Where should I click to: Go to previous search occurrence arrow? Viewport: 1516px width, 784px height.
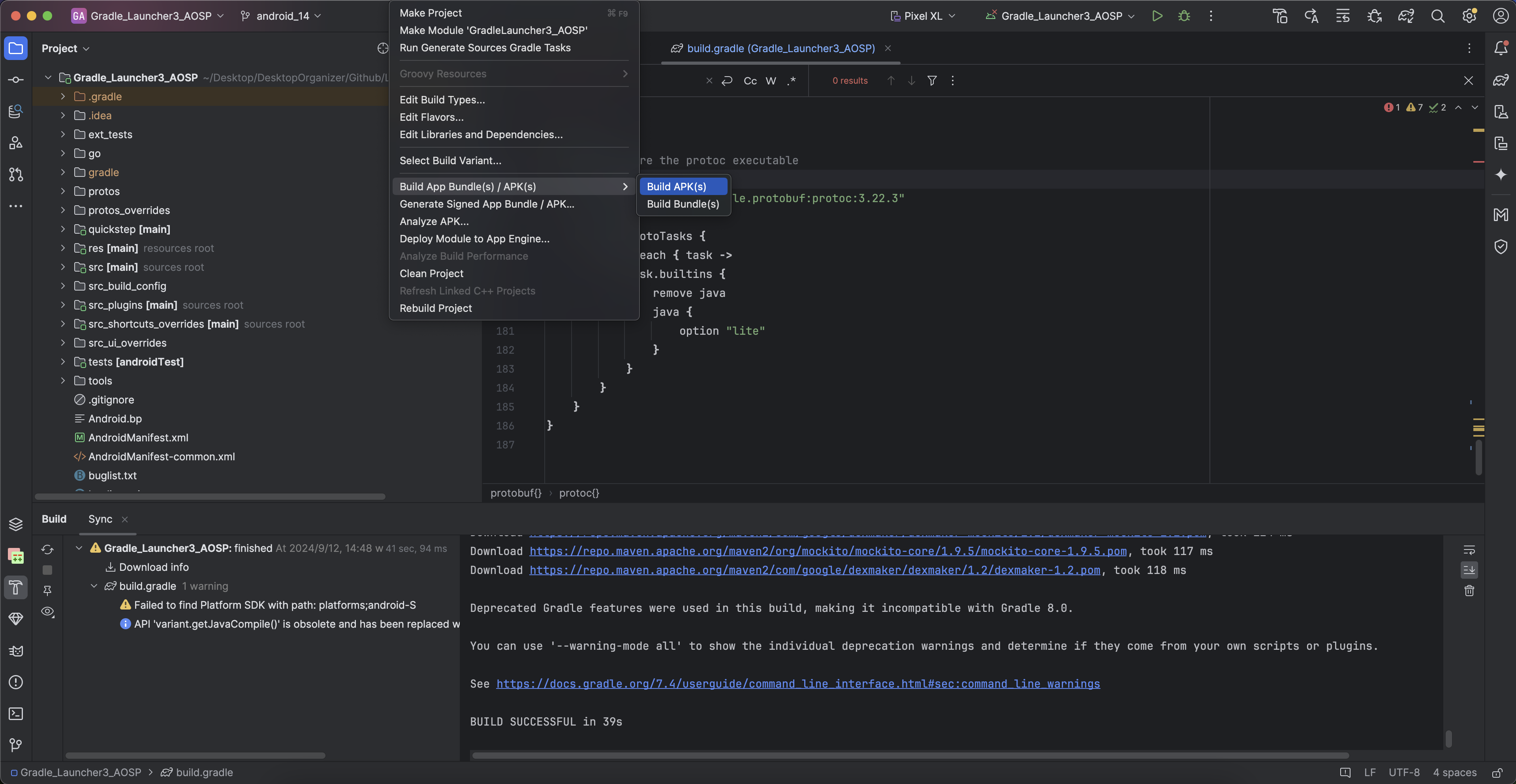[891, 81]
